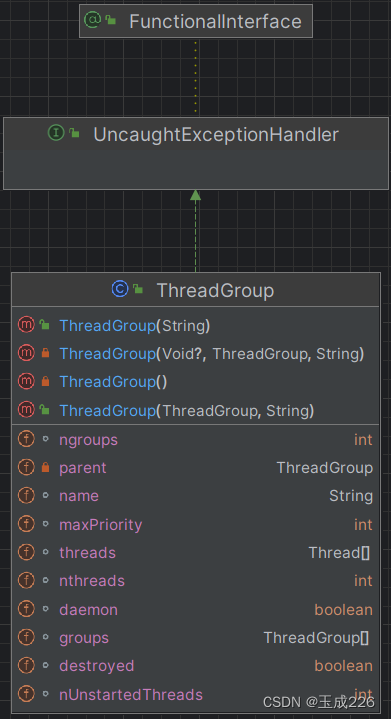Click method icon of ThreadGroup()
391x719 pixels.
click(26, 382)
